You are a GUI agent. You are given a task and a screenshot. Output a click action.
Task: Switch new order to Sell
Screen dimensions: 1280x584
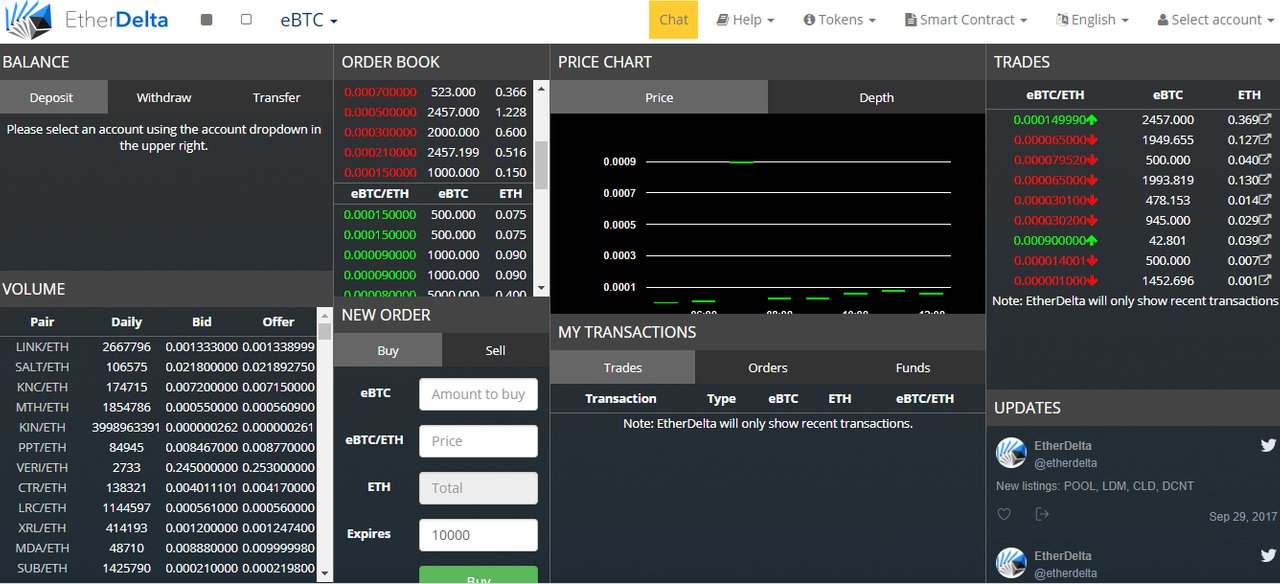click(495, 350)
